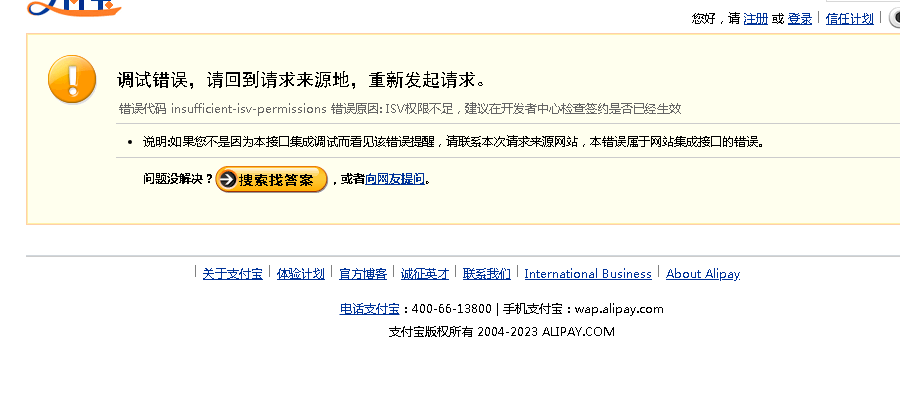Open 关于支付宝 footer link
Image resolution: width=900 pixels, height=403 pixels.
[x=232, y=274]
